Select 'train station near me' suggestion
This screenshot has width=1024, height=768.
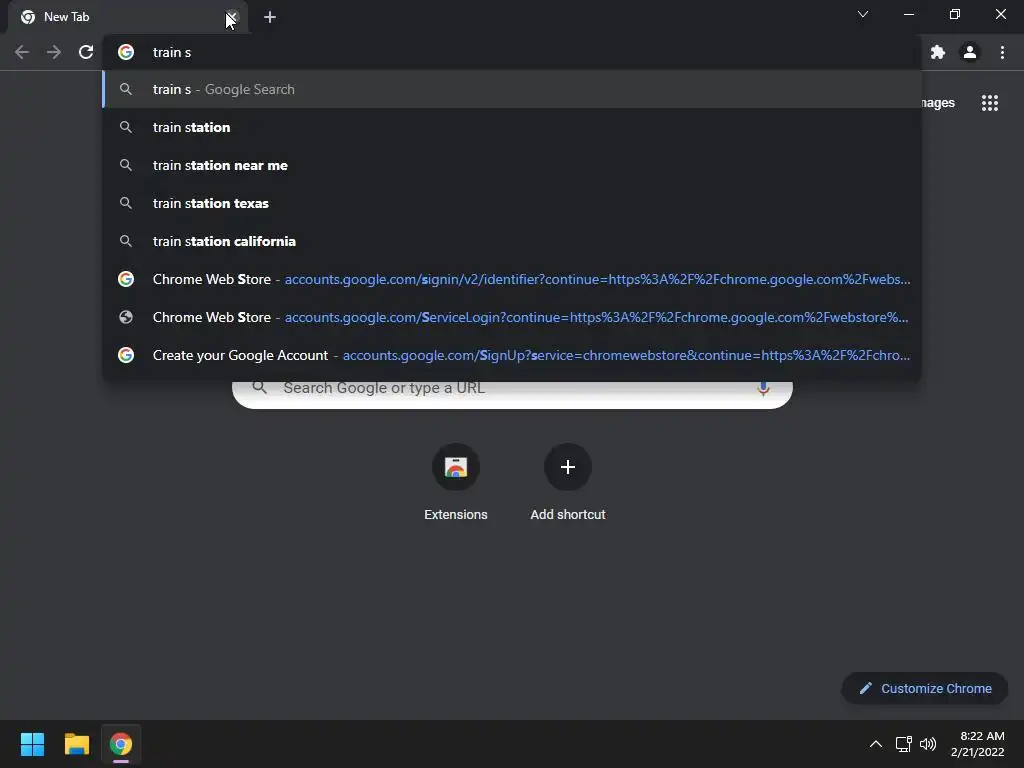pyautogui.click(x=512, y=165)
